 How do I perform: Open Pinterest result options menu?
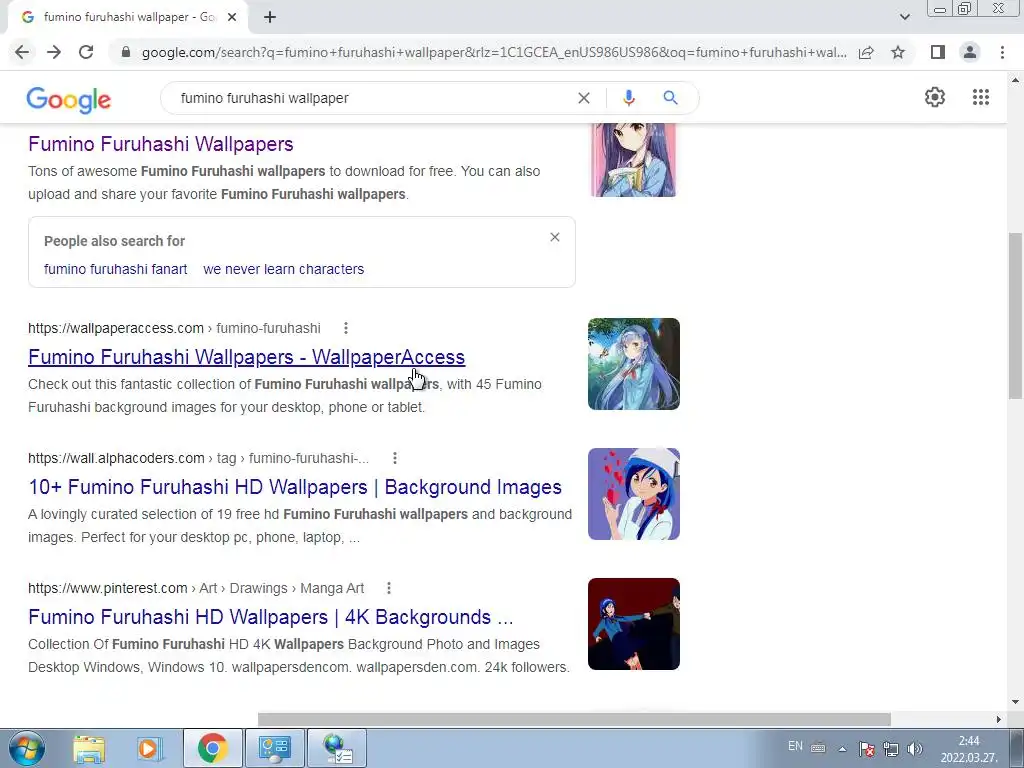pyautogui.click(x=389, y=588)
